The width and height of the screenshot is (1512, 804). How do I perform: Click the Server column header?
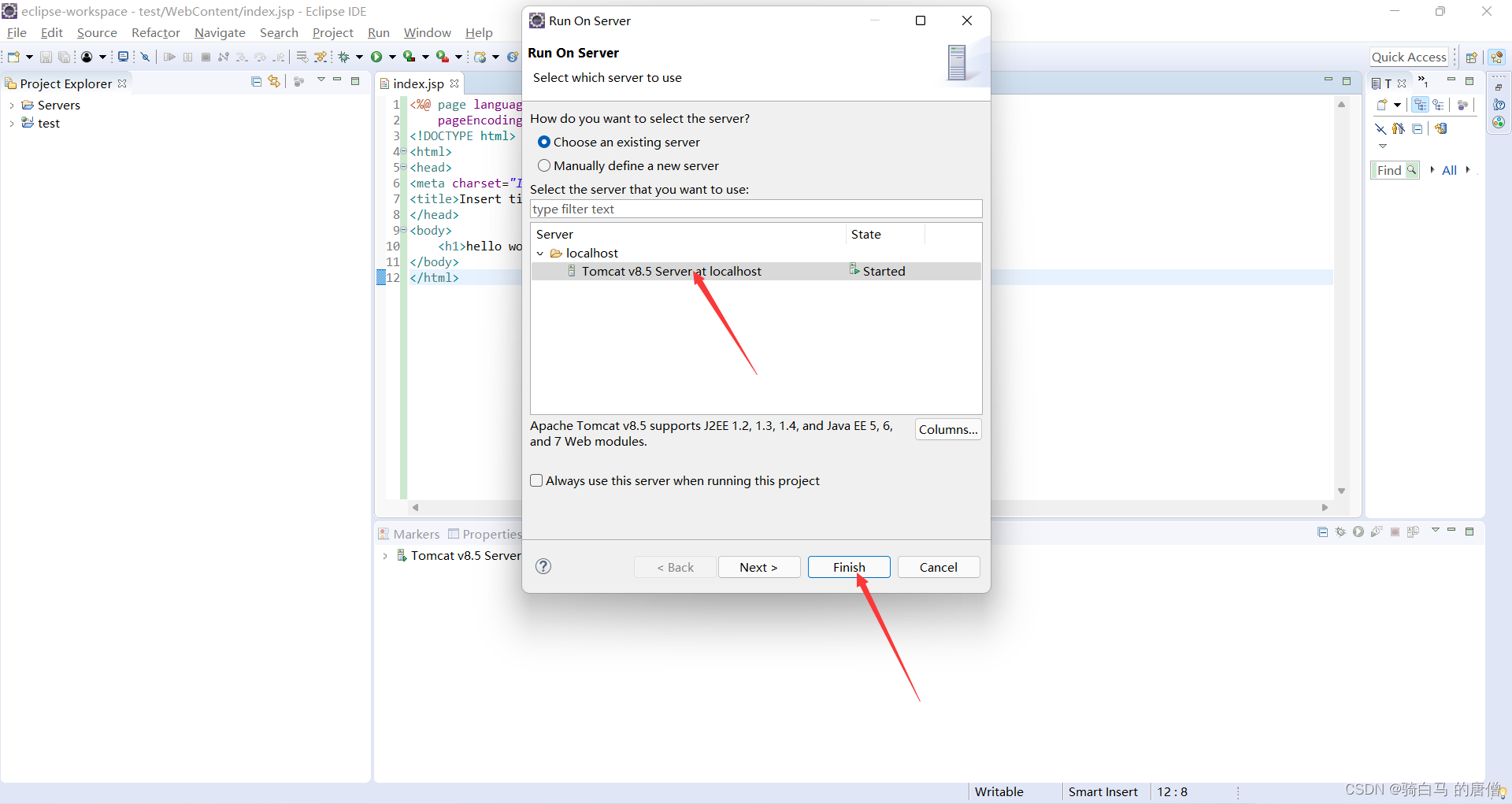point(688,234)
